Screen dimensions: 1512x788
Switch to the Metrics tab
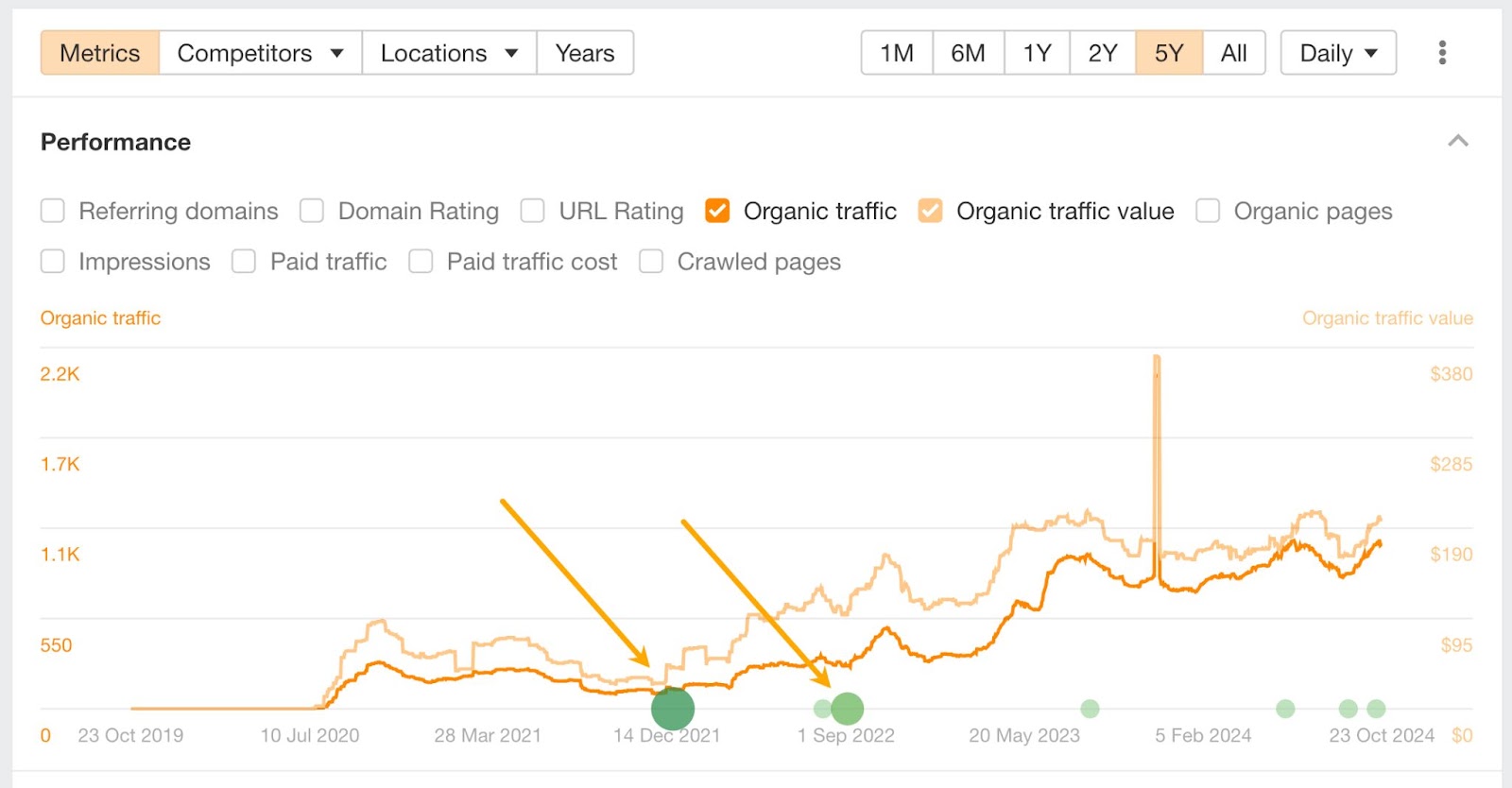click(98, 53)
